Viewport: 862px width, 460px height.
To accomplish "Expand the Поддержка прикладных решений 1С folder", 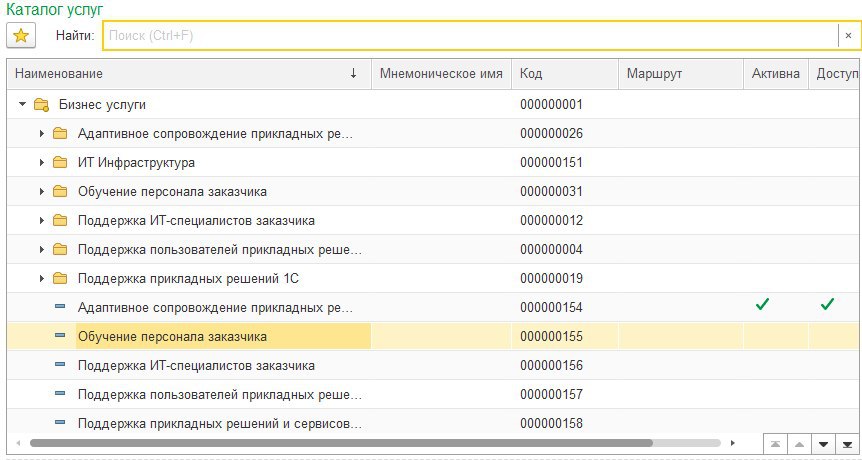I will point(42,279).
